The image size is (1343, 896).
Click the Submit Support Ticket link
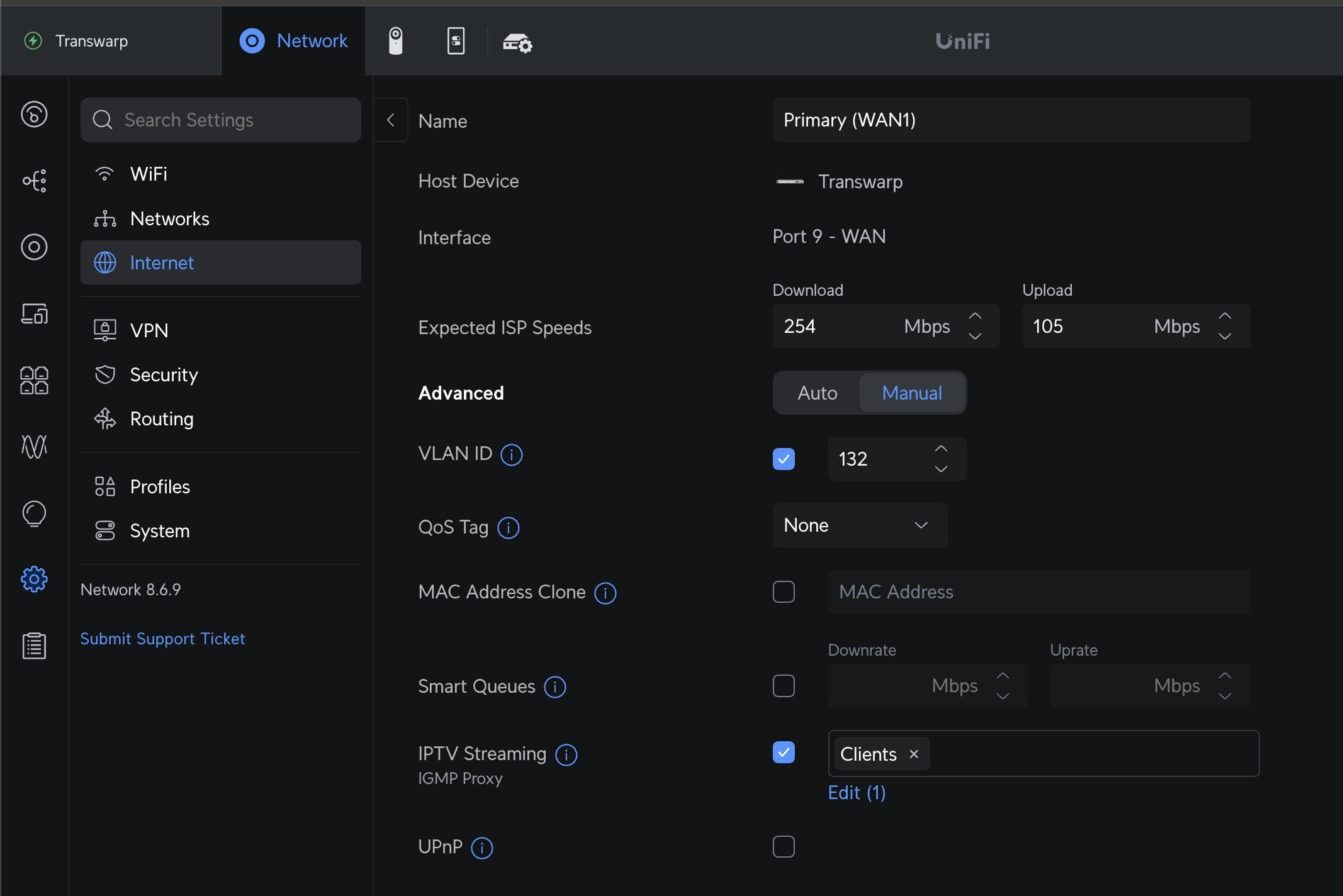(162, 639)
